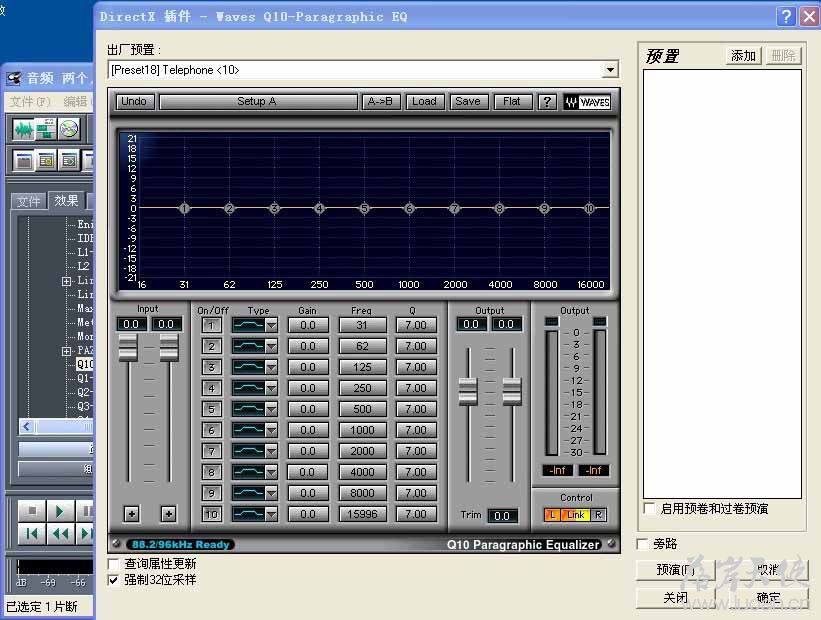Screen dimensions: 821x620
Task: Select the Q10 item in effects tree
Action: tap(85, 364)
